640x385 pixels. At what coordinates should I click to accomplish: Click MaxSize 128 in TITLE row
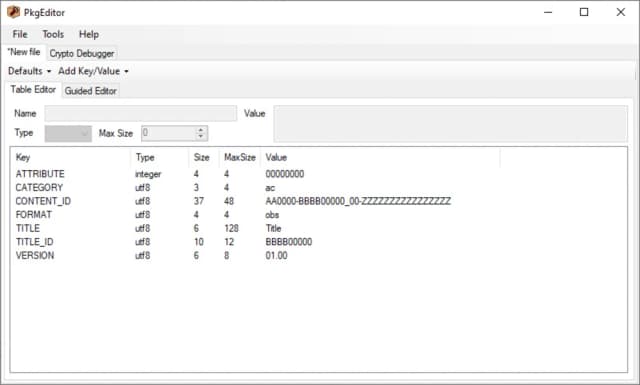231,228
